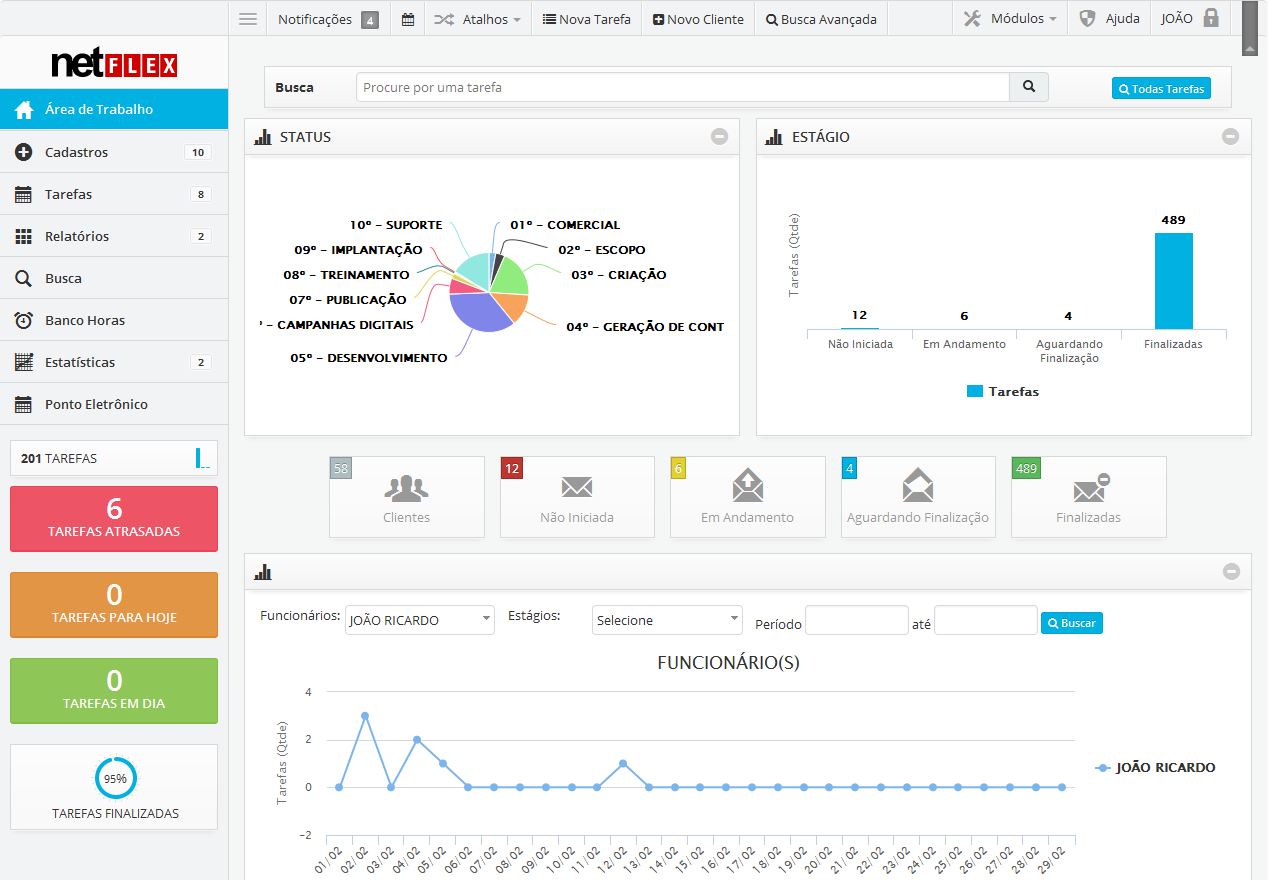Open the Finalizadas envelope tile
The image size is (1268, 880).
click(x=1088, y=497)
